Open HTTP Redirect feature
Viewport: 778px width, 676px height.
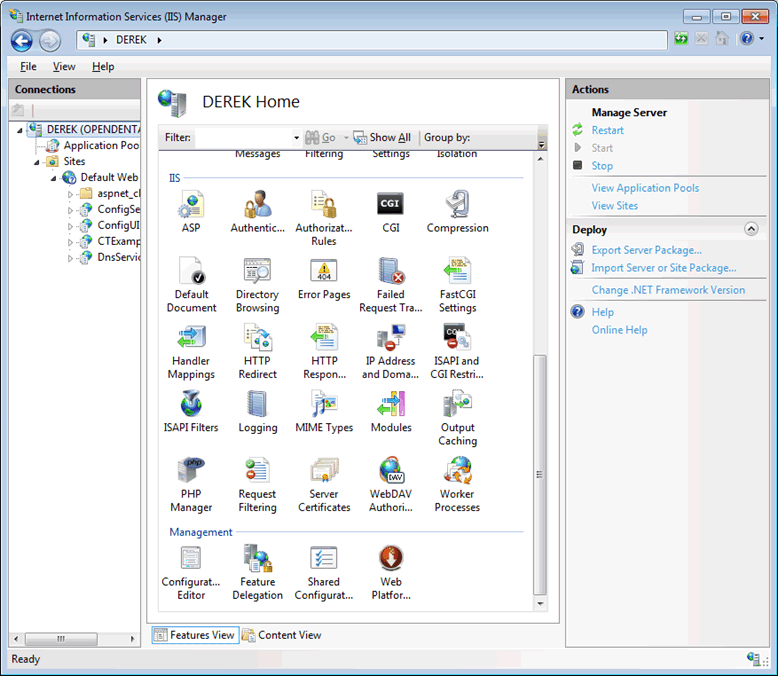(258, 351)
